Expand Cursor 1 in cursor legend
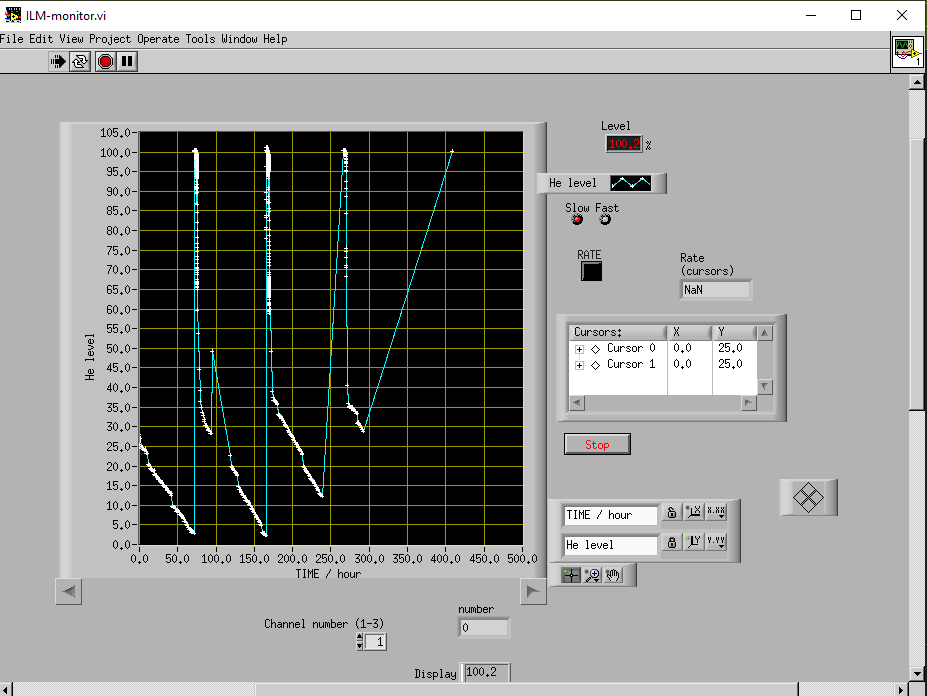This screenshot has height=696, width=927. coord(579,365)
